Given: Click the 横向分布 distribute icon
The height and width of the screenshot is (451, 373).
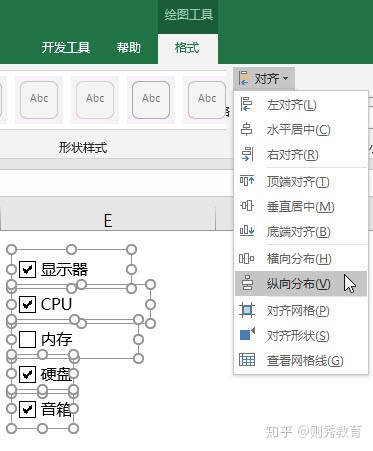Looking at the screenshot, I should coord(247,258).
